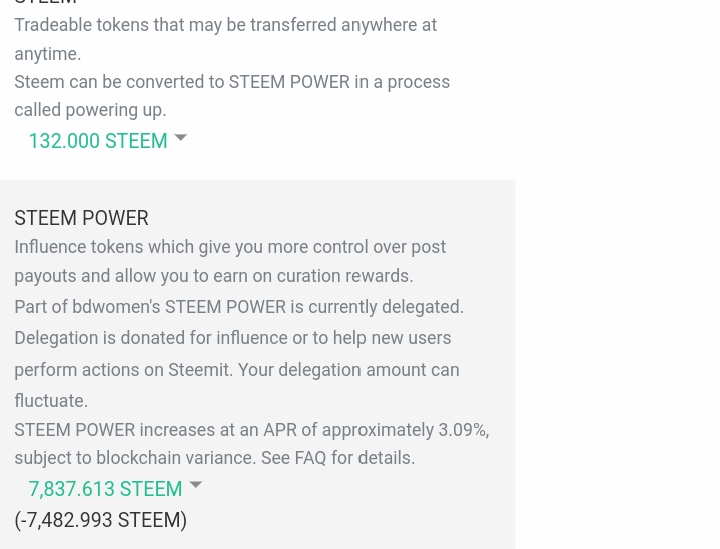Select the STEEM POWER section heading
720x549 pixels.
(81, 218)
